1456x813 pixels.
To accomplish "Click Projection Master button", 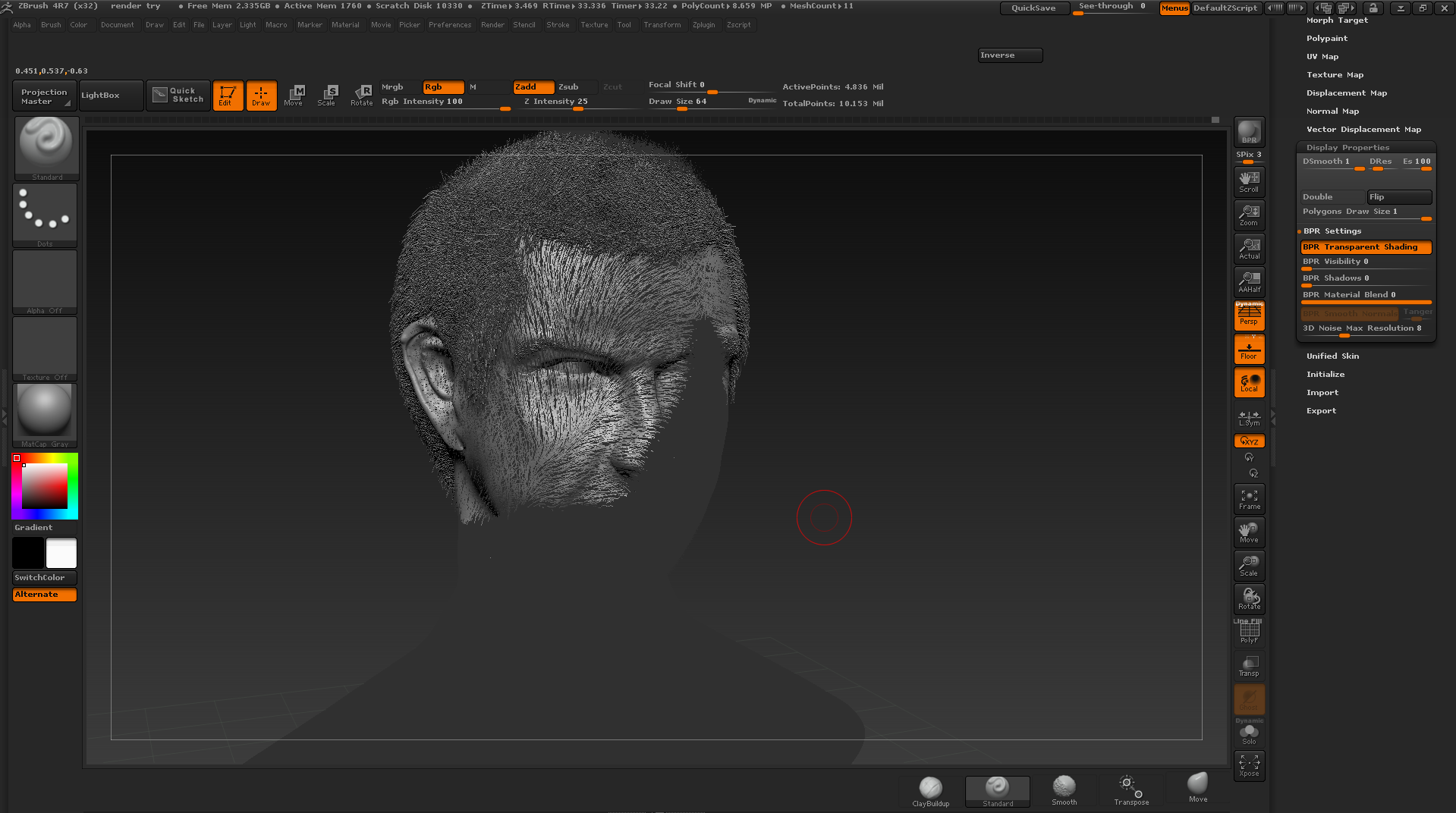I will coord(44,96).
